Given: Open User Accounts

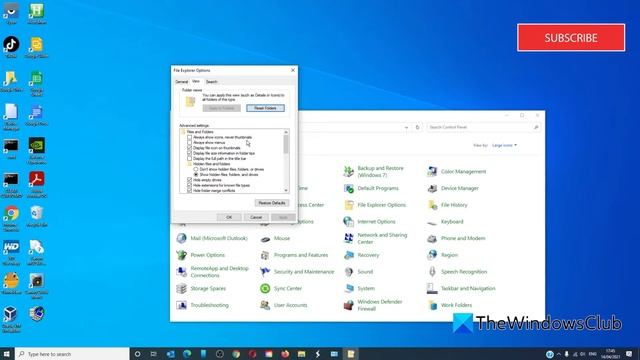Looking at the screenshot, I should 284,305.
